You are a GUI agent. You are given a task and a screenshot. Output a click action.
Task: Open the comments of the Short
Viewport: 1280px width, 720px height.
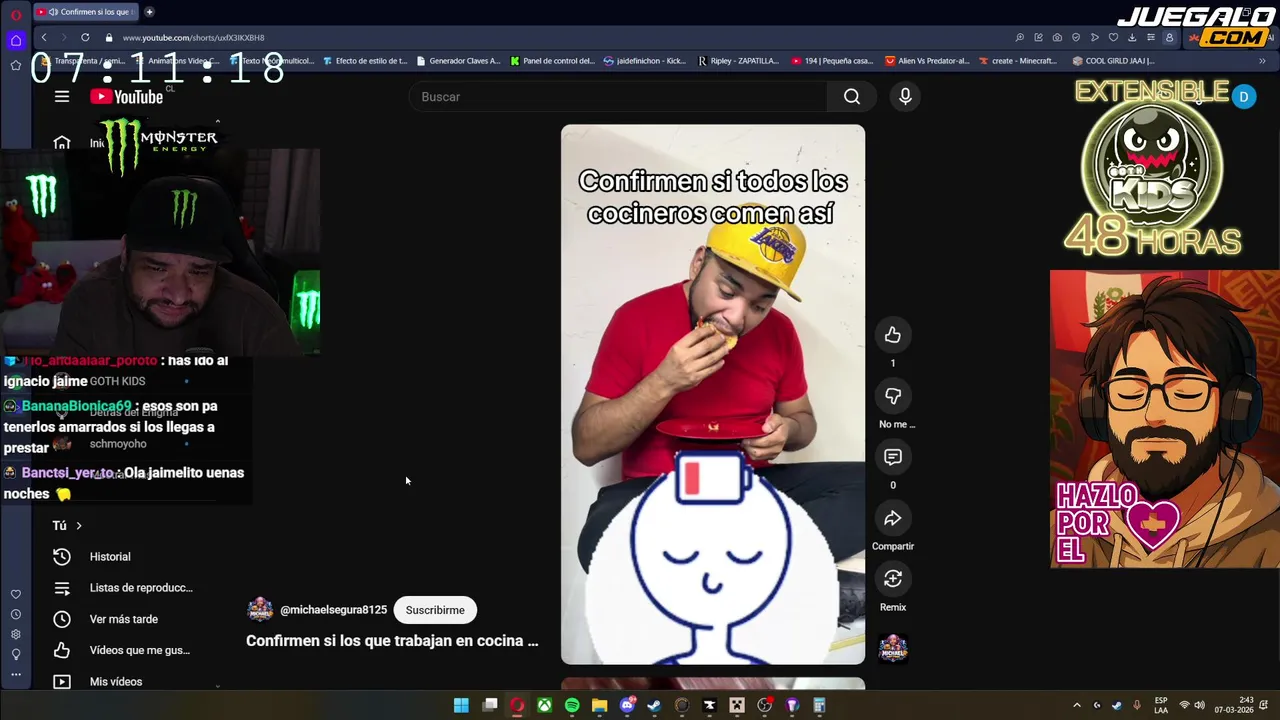coord(893,457)
